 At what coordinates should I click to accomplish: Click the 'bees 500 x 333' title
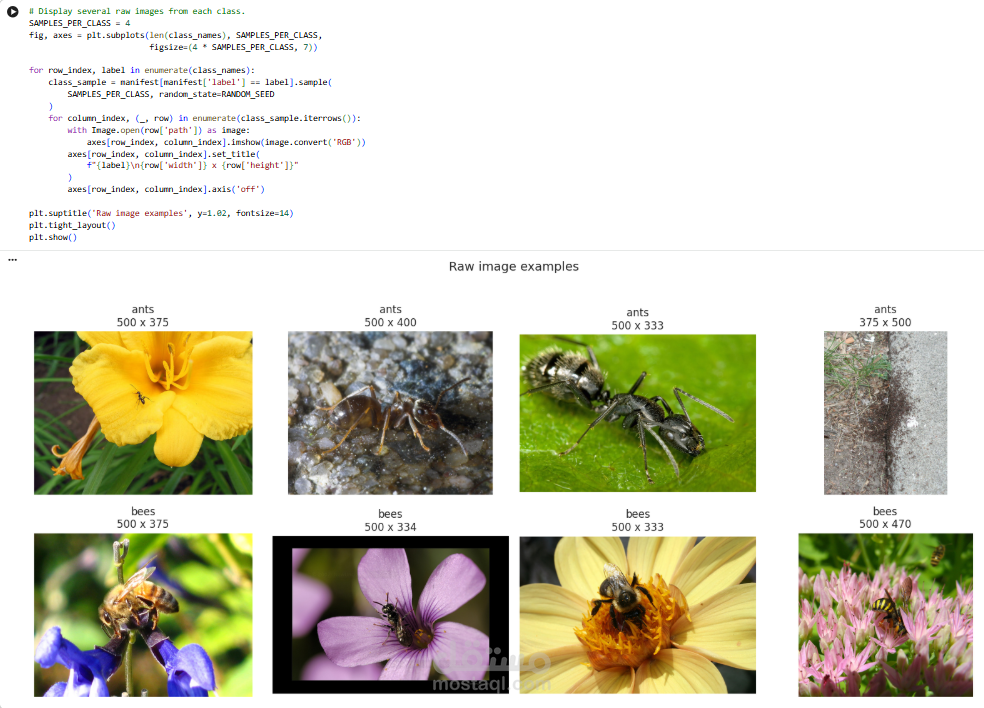638,520
